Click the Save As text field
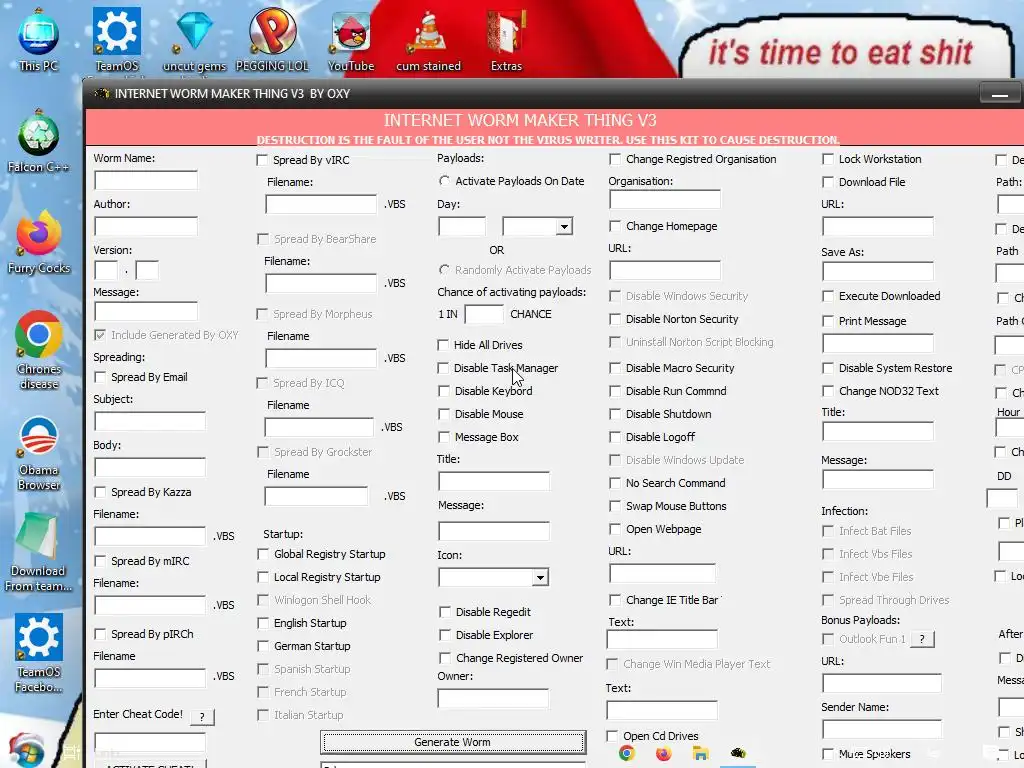The height and width of the screenshot is (768, 1024). tap(878, 271)
